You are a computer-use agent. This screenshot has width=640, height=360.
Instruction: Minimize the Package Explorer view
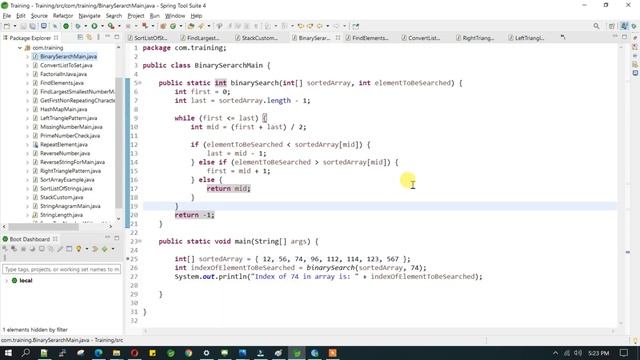tap(108, 37)
